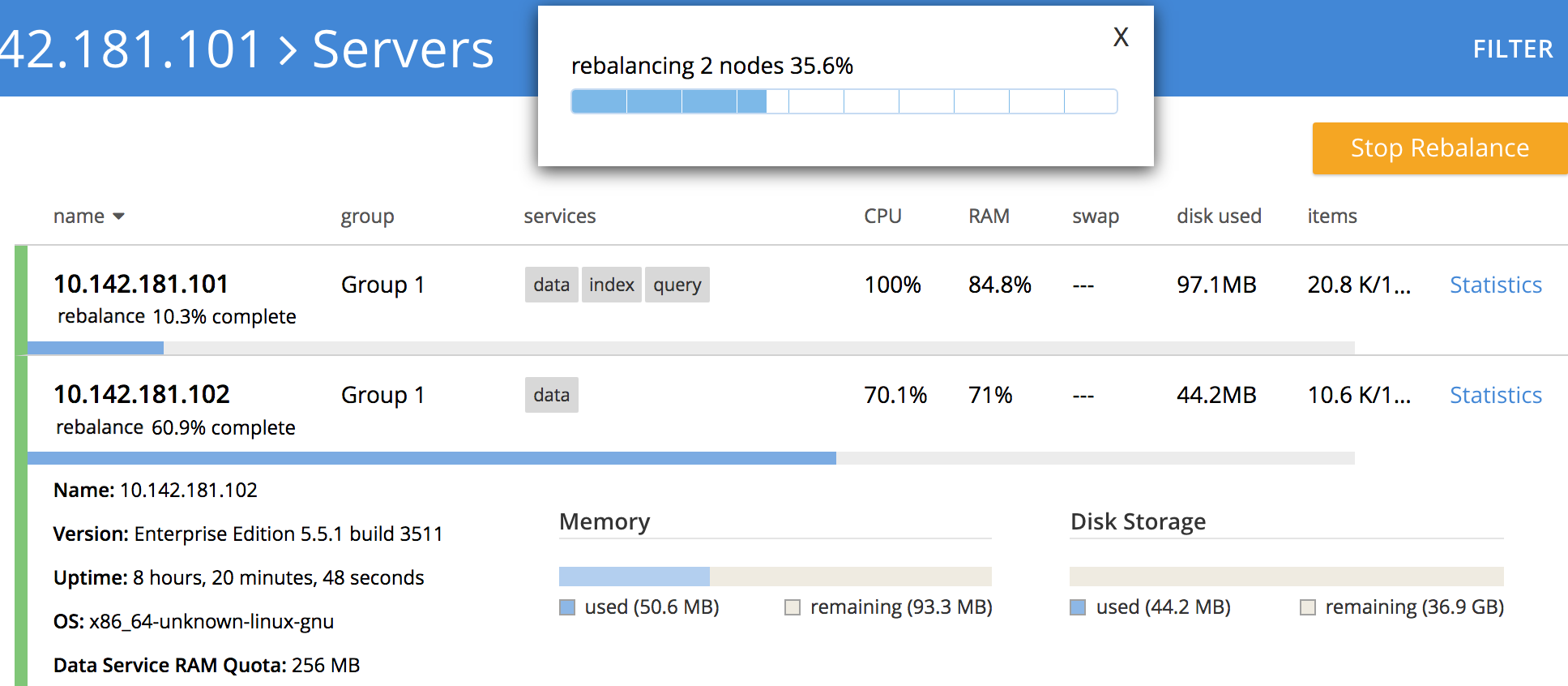Click the 60.9% rebalance progress bar
Viewport: 1568px width, 686px height.
tap(690, 458)
